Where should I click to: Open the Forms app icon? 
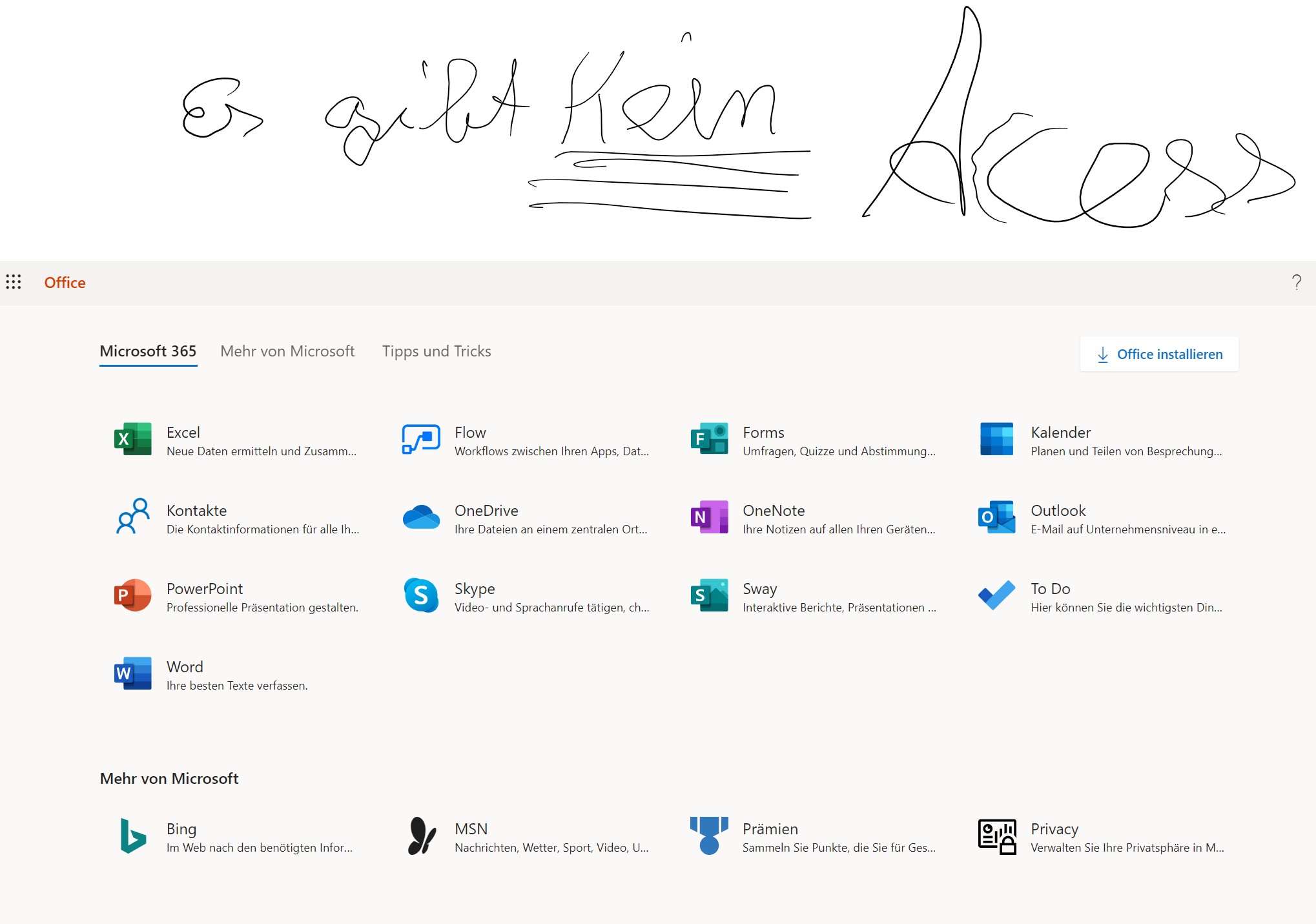[x=709, y=439]
